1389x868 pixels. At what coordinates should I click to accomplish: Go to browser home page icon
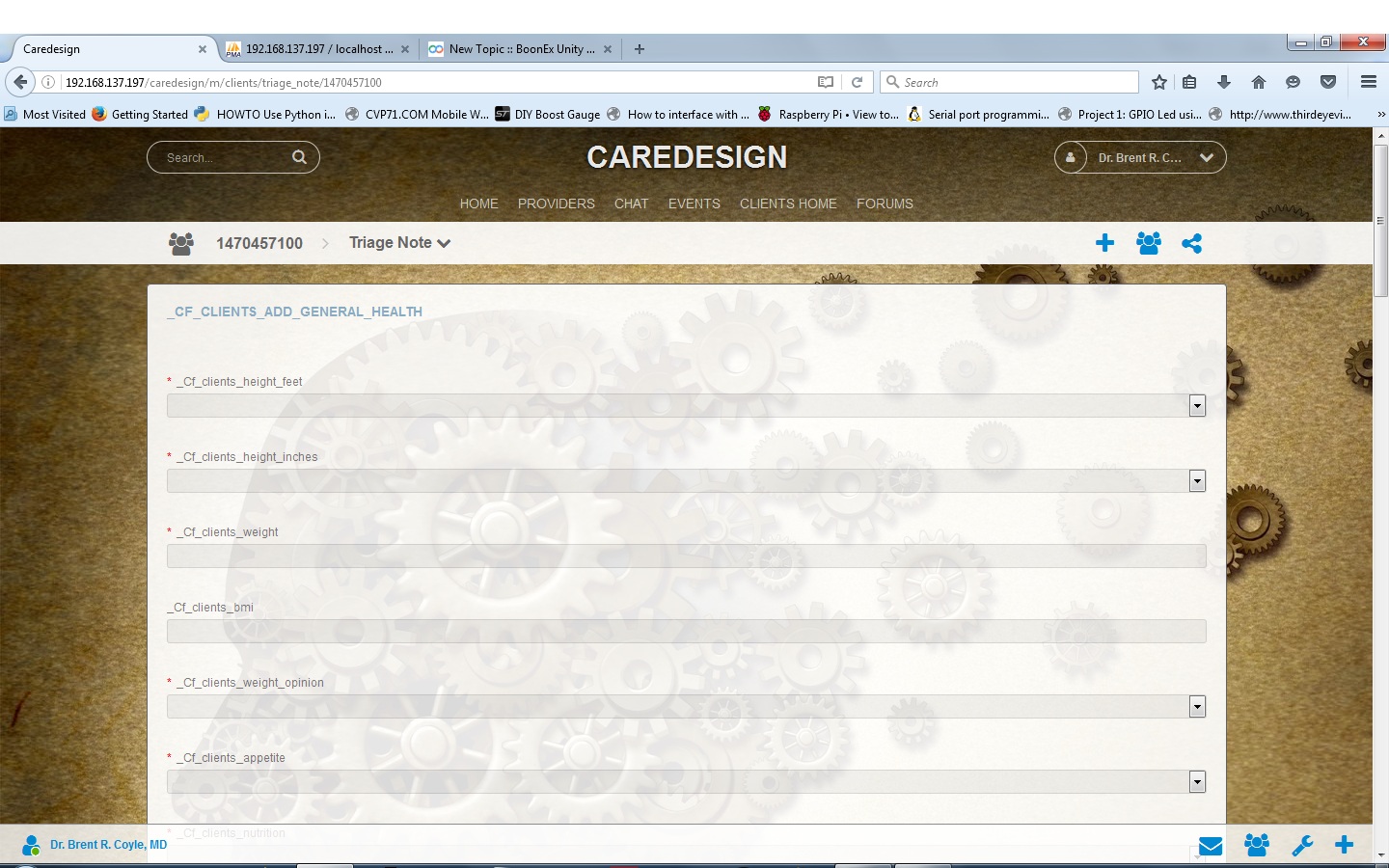pos(1258,82)
